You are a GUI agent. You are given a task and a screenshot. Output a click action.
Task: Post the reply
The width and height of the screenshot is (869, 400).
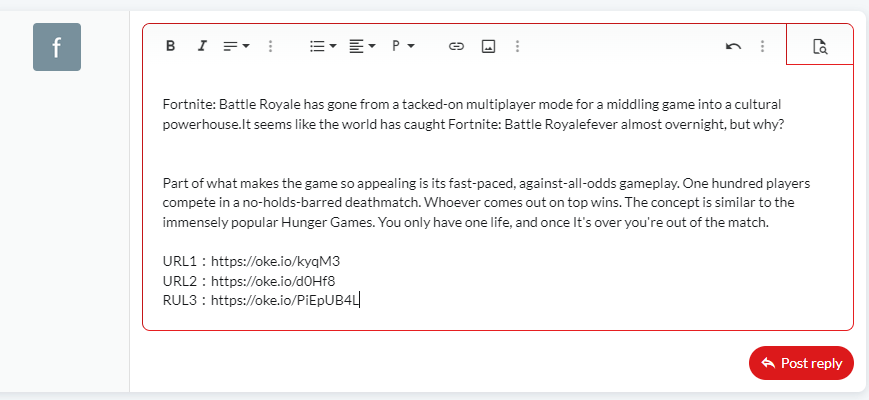point(801,363)
